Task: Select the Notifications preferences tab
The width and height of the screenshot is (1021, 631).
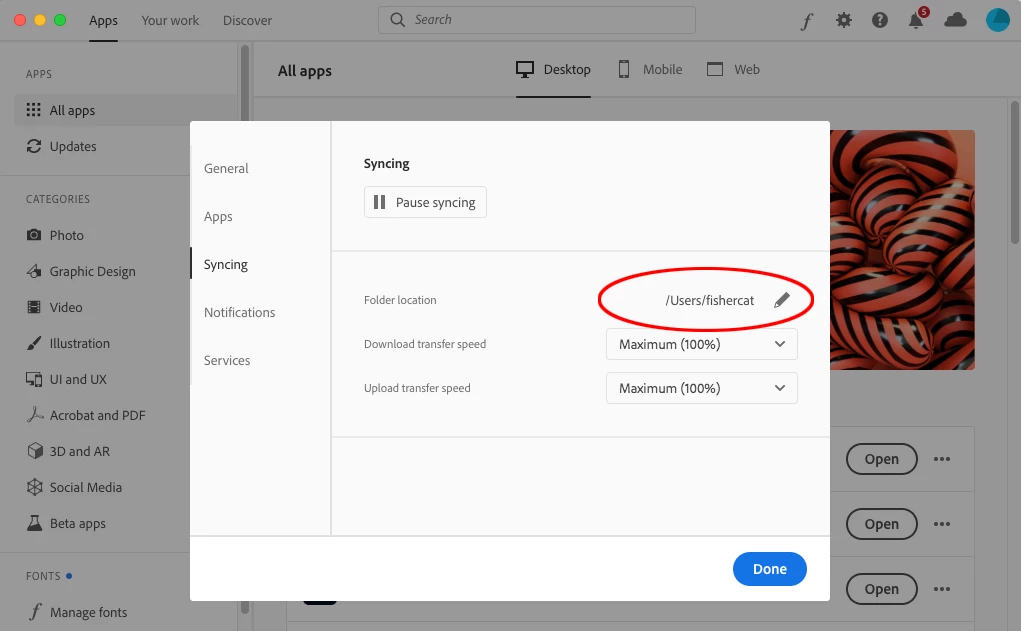Action: pyautogui.click(x=240, y=313)
